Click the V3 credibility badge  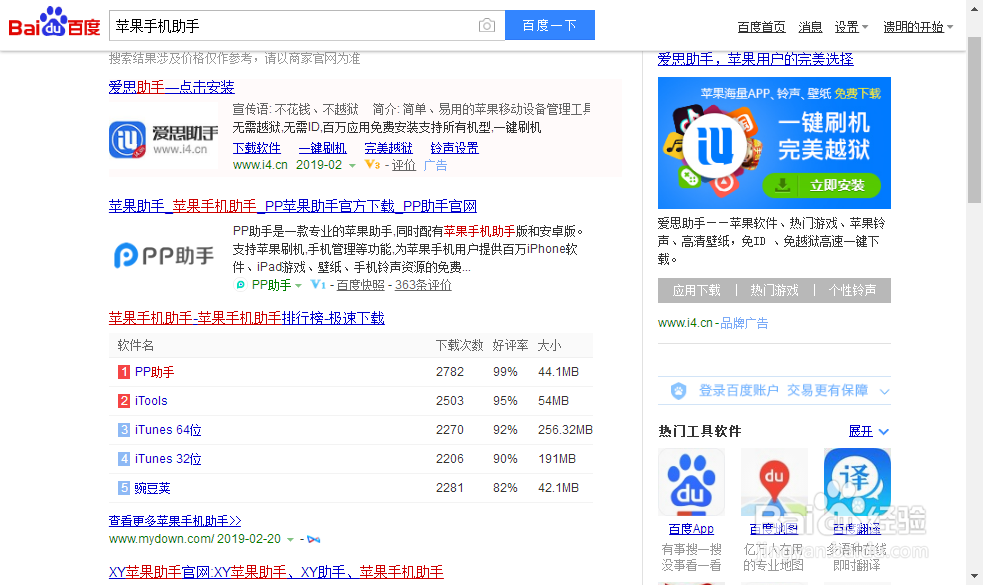point(372,165)
